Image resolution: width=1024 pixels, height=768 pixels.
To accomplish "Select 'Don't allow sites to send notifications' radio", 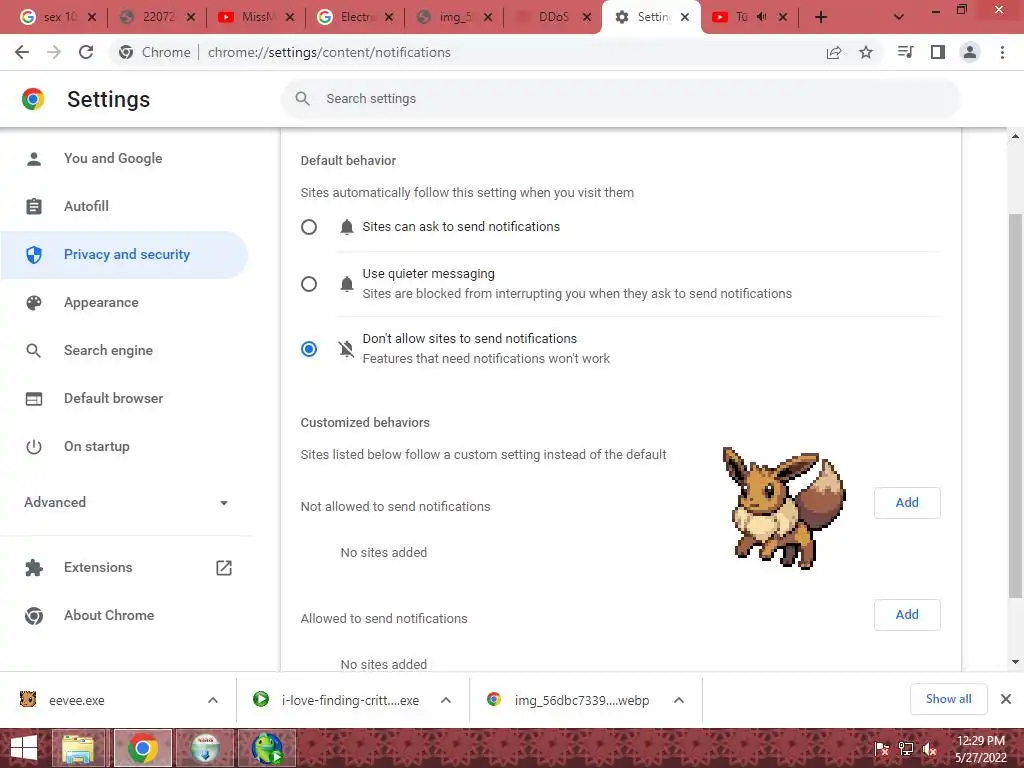I will 309,349.
